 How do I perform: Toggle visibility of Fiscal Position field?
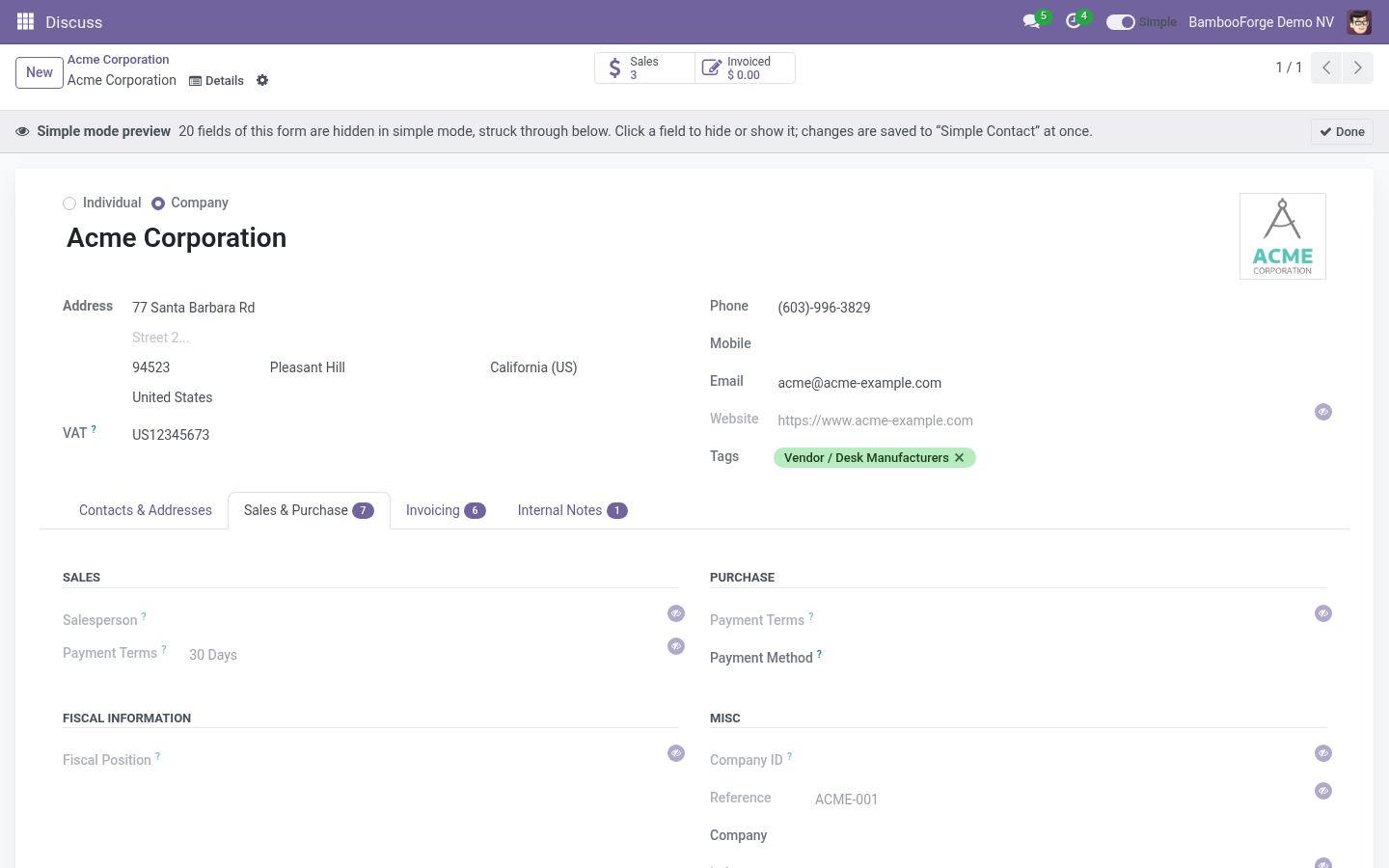(676, 753)
